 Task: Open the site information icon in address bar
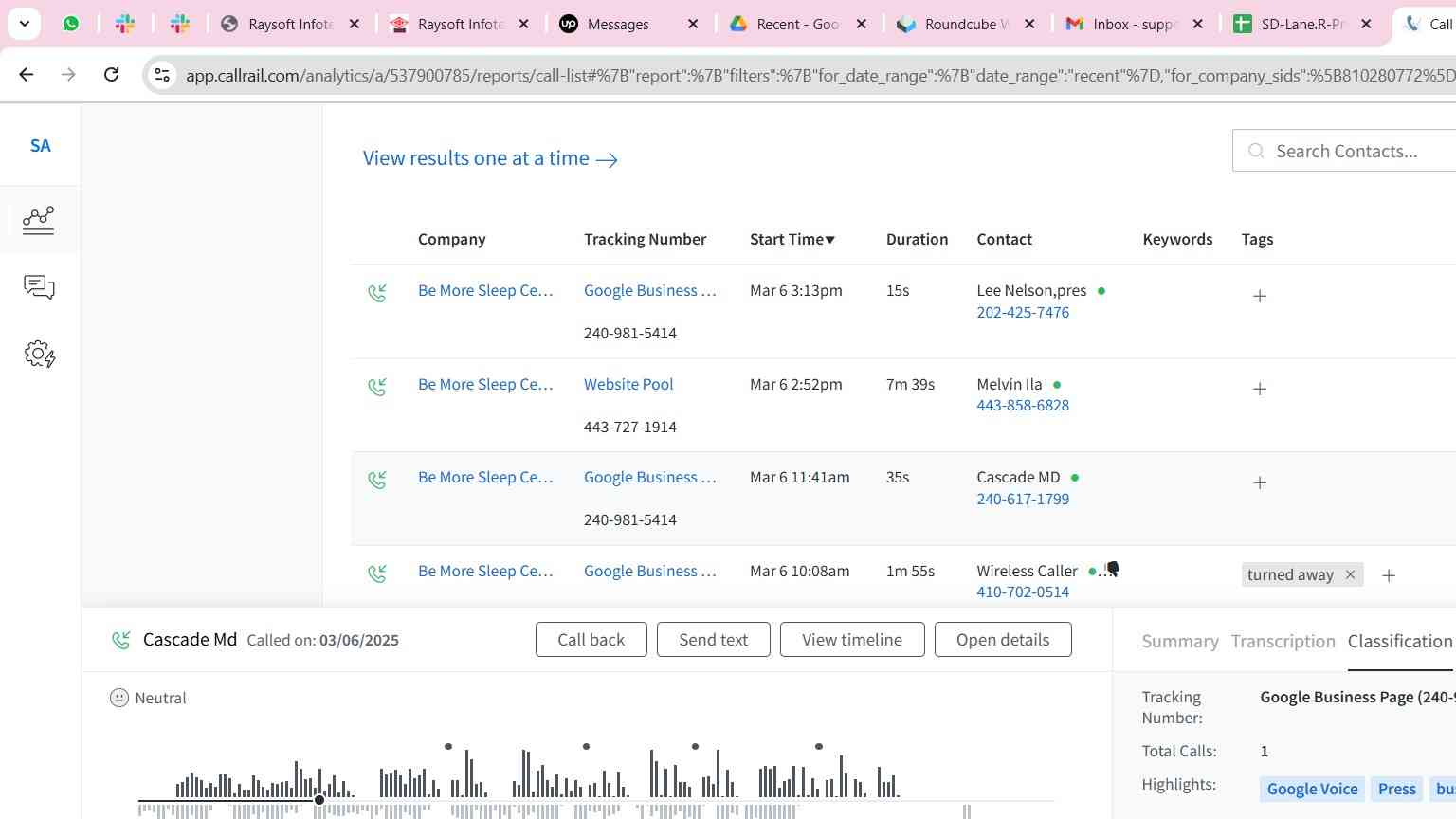162,75
